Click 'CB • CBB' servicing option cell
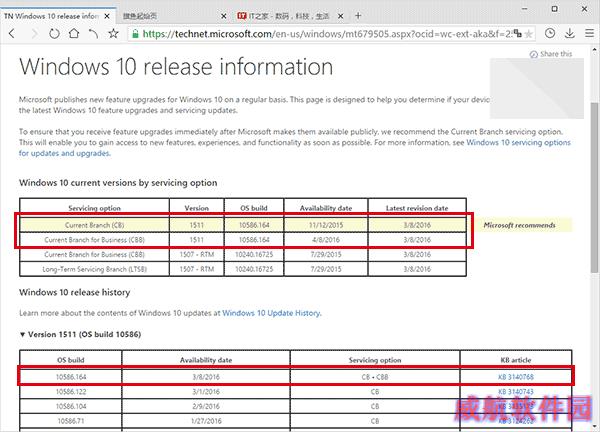 click(x=375, y=377)
